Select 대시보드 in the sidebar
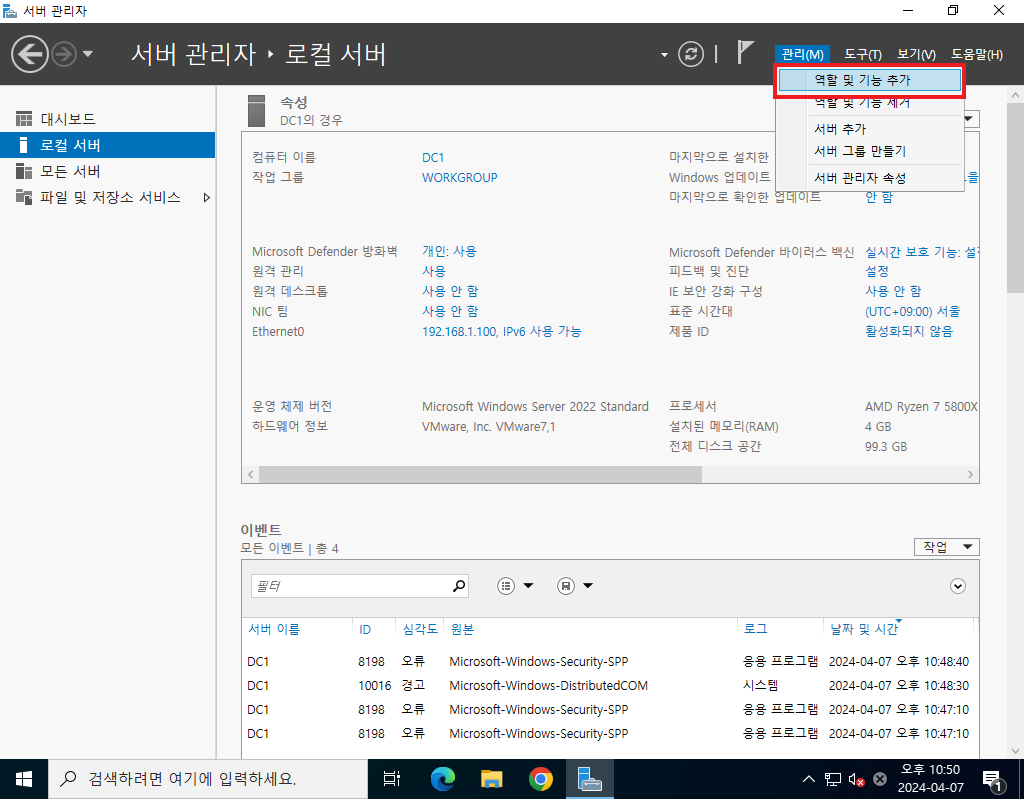1024x799 pixels. coord(107,119)
